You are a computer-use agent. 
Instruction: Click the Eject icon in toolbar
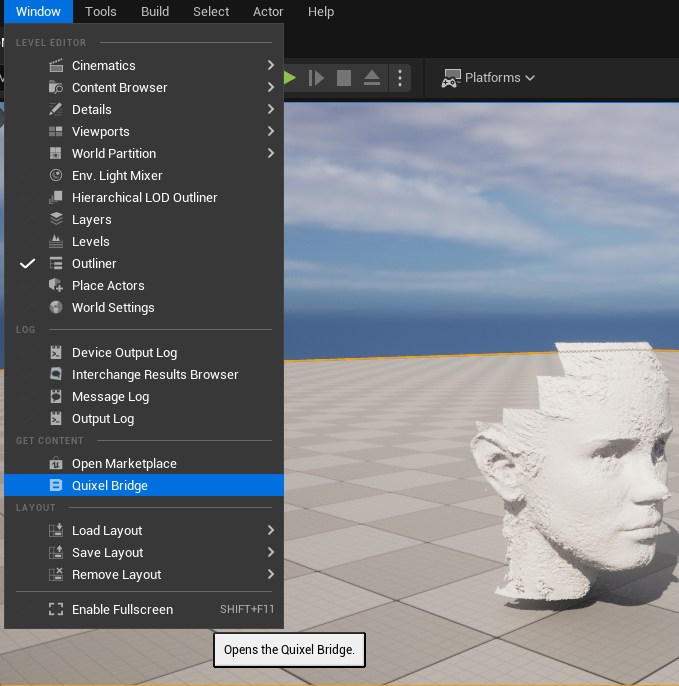pos(371,78)
